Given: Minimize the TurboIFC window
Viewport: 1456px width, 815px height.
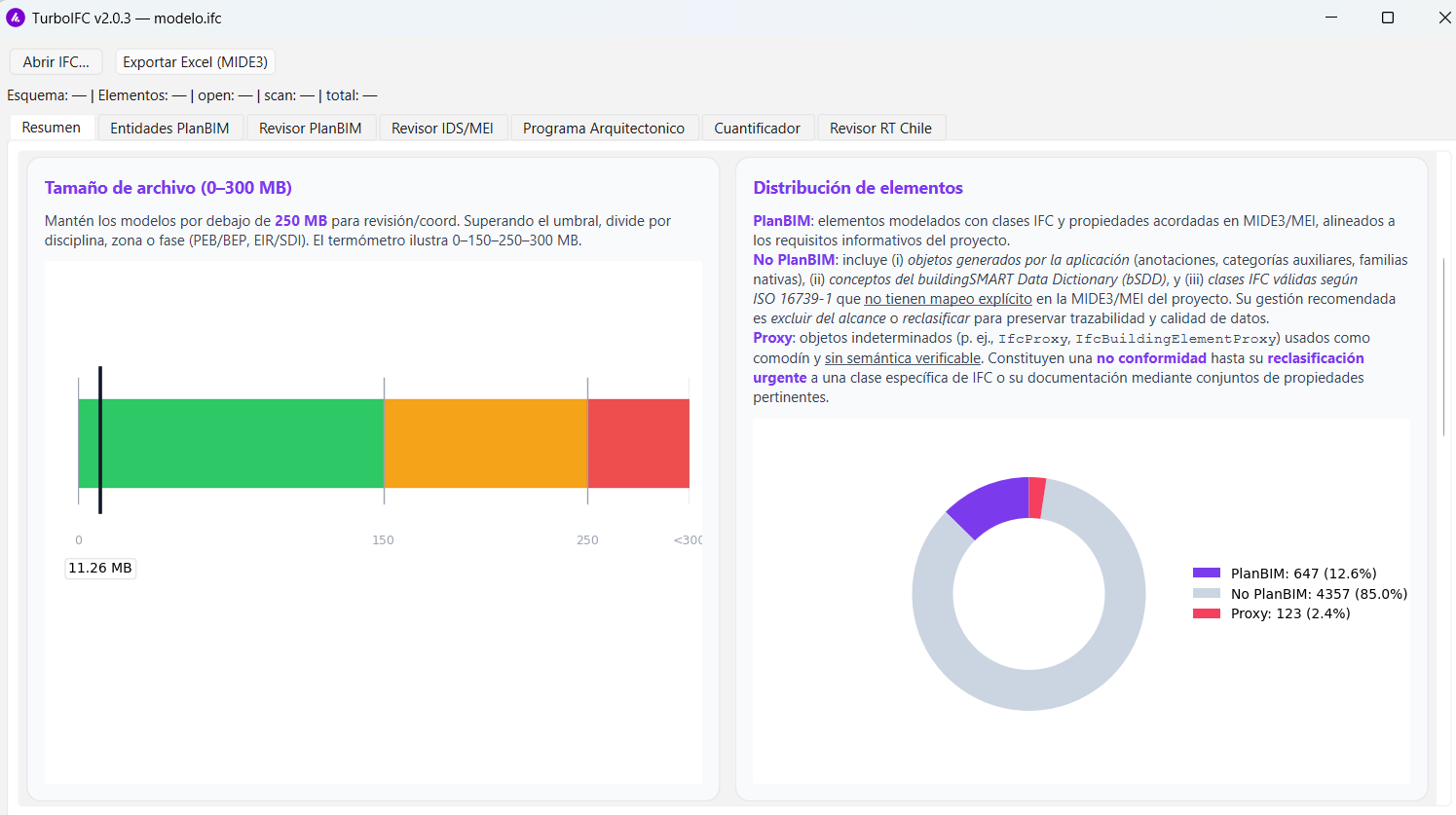Looking at the screenshot, I should [x=1331, y=18].
